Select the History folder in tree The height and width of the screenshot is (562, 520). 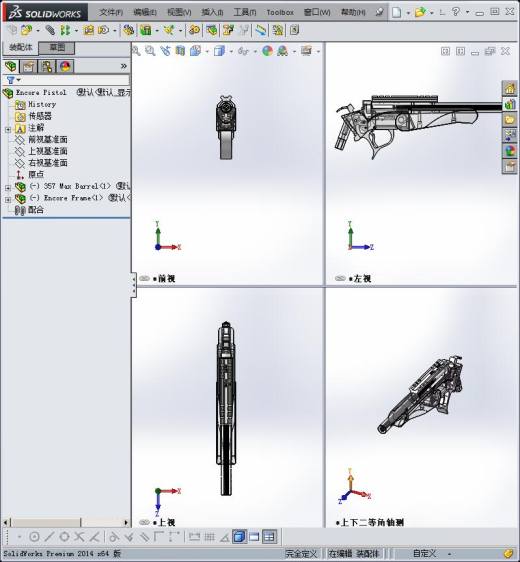[42, 104]
